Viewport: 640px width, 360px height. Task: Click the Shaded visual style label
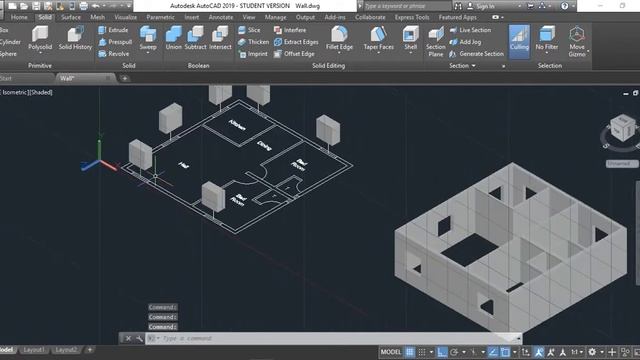(41, 92)
